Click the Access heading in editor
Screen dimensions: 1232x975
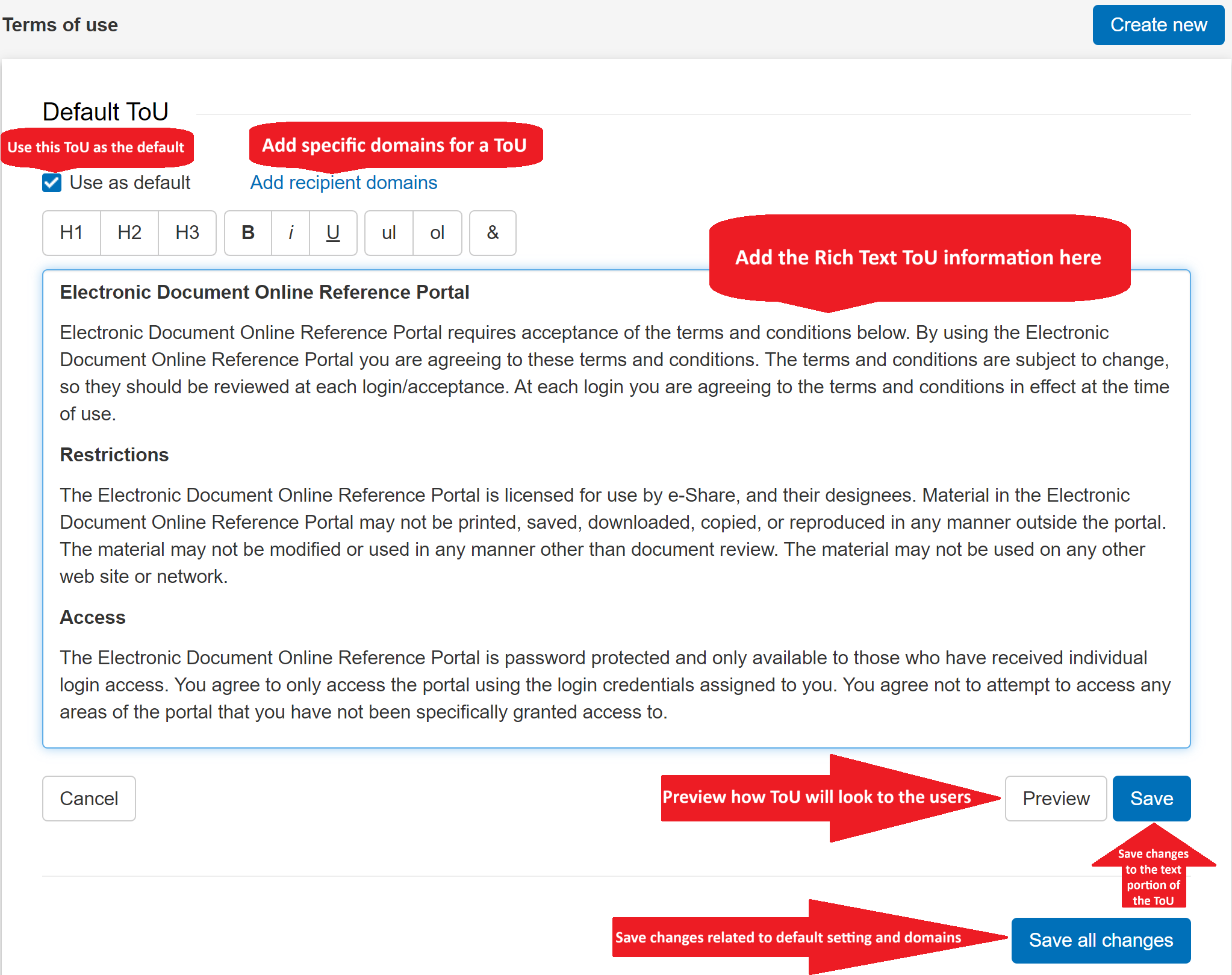(93, 617)
